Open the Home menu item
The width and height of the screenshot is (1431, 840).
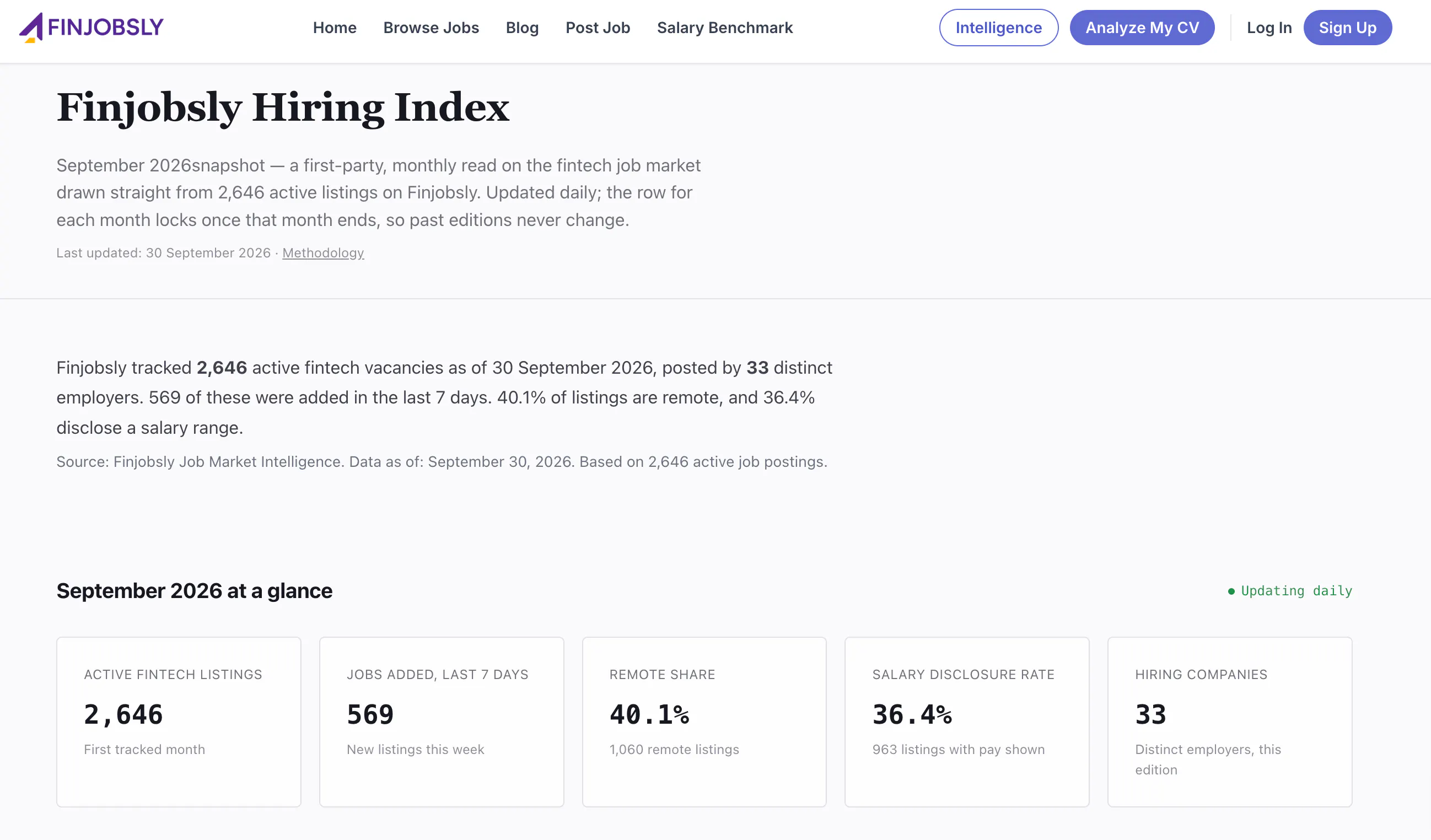tap(335, 27)
